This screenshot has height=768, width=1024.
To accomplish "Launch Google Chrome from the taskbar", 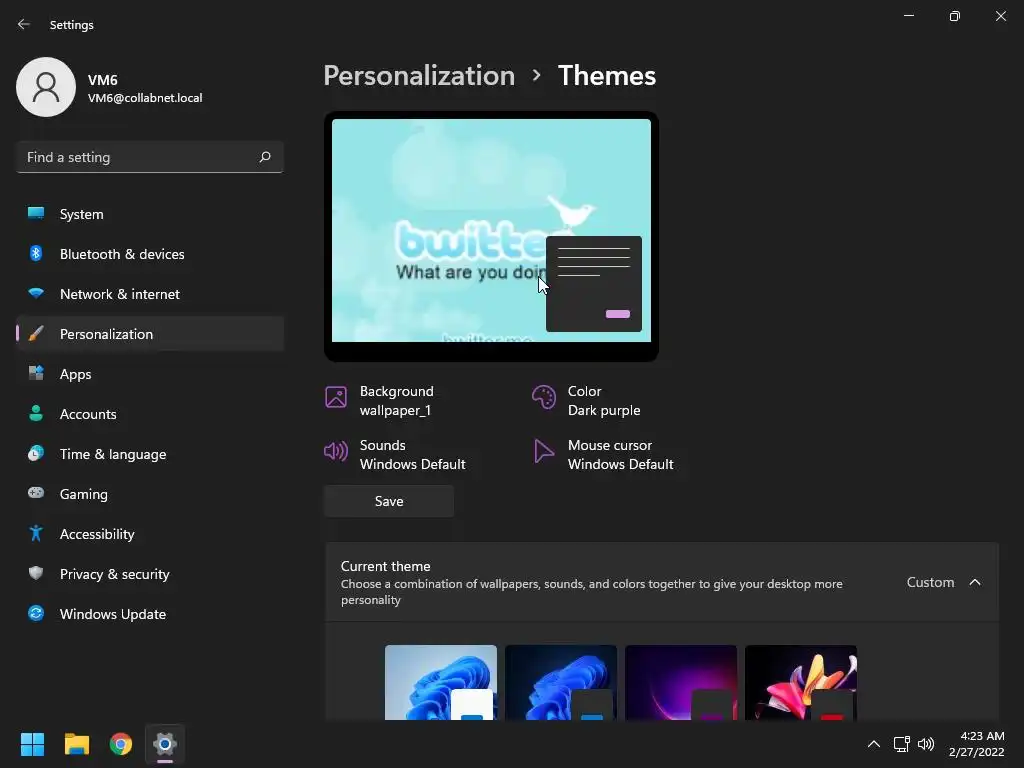I will [121, 744].
